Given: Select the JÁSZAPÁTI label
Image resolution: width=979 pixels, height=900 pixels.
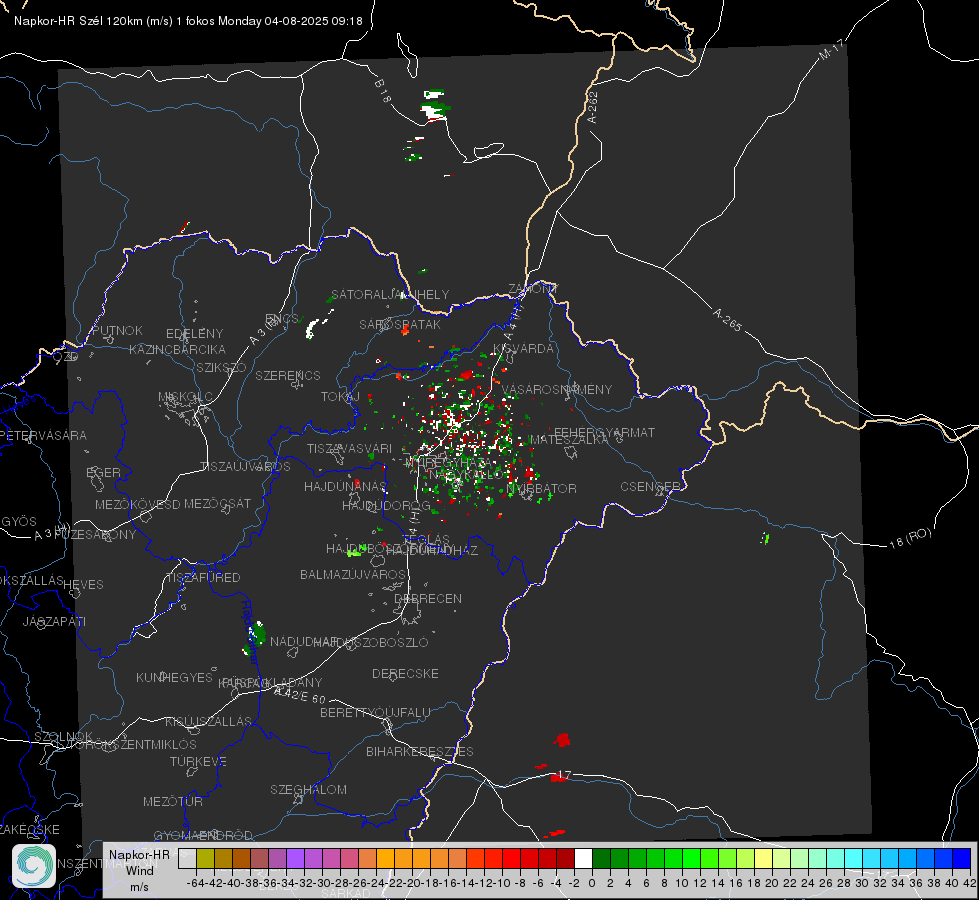Looking at the screenshot, I should pos(54,621).
